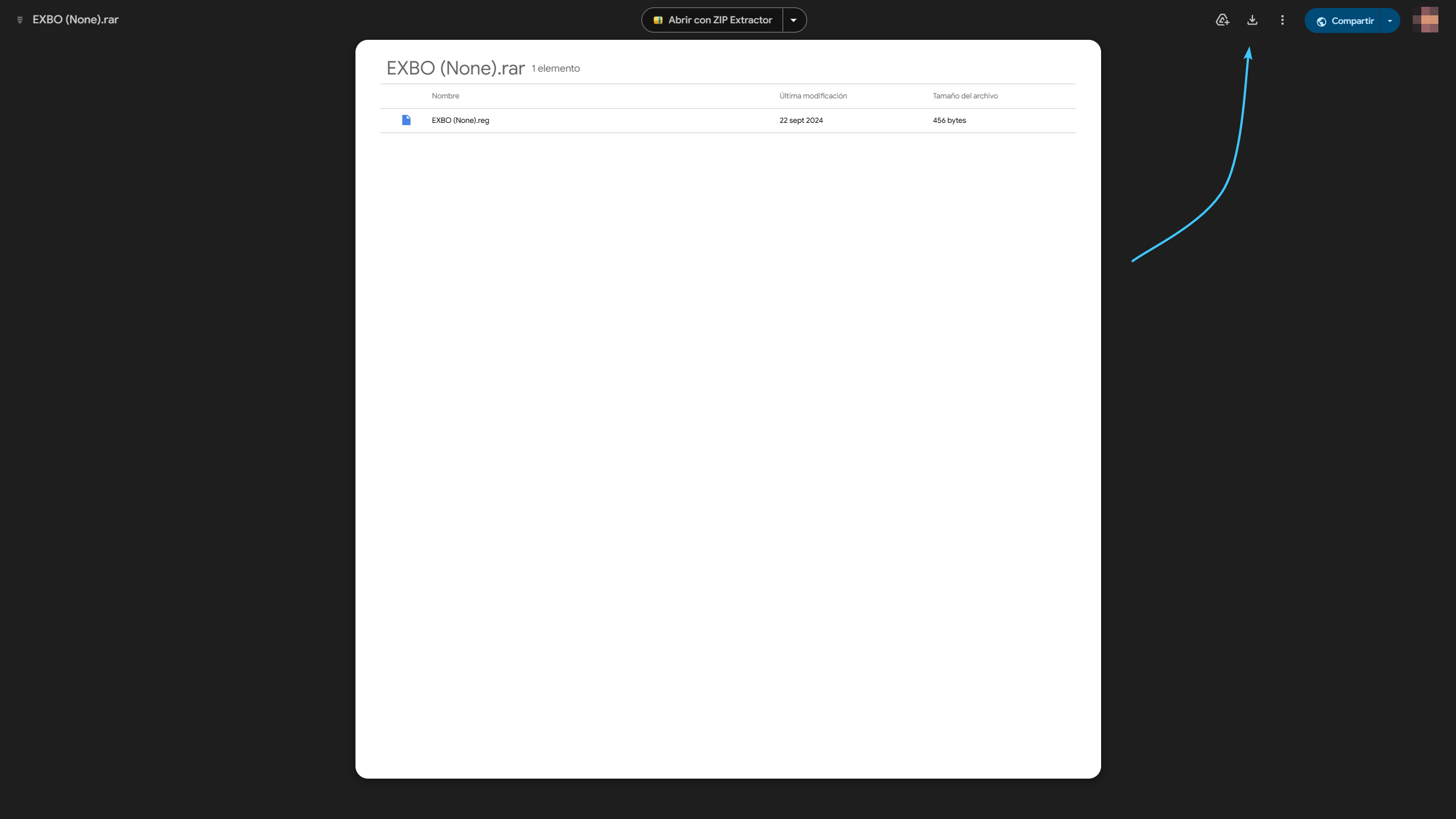Open the three-dot more actions menu

1282,20
